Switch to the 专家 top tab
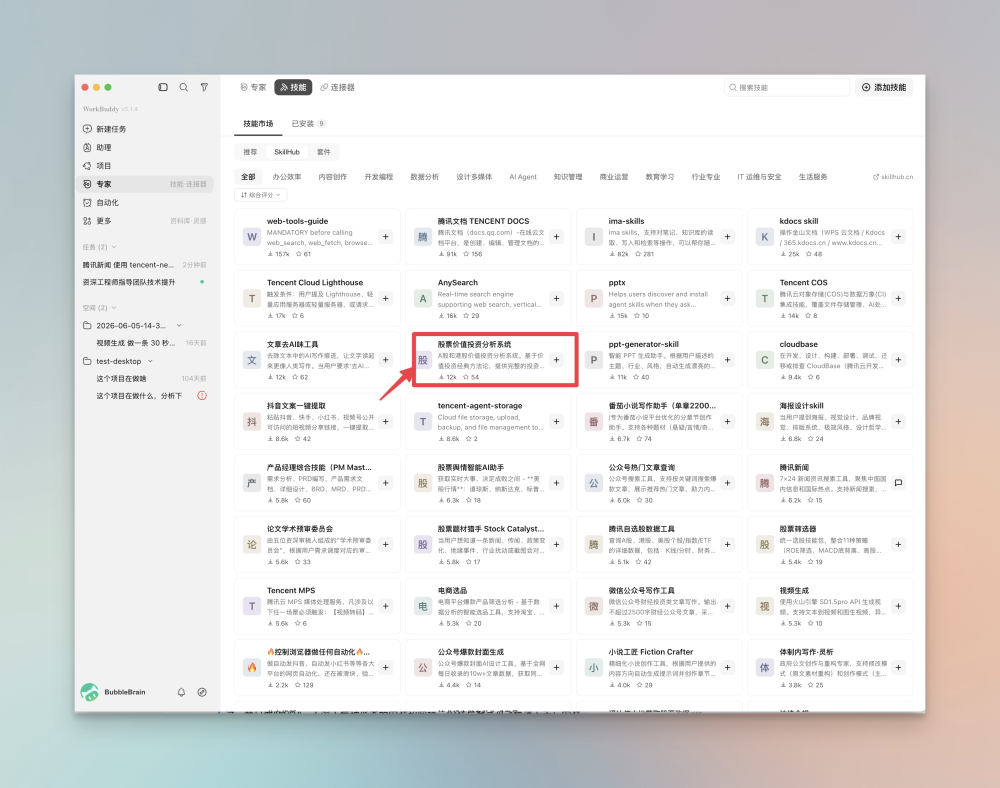1000x788 pixels. tap(253, 87)
